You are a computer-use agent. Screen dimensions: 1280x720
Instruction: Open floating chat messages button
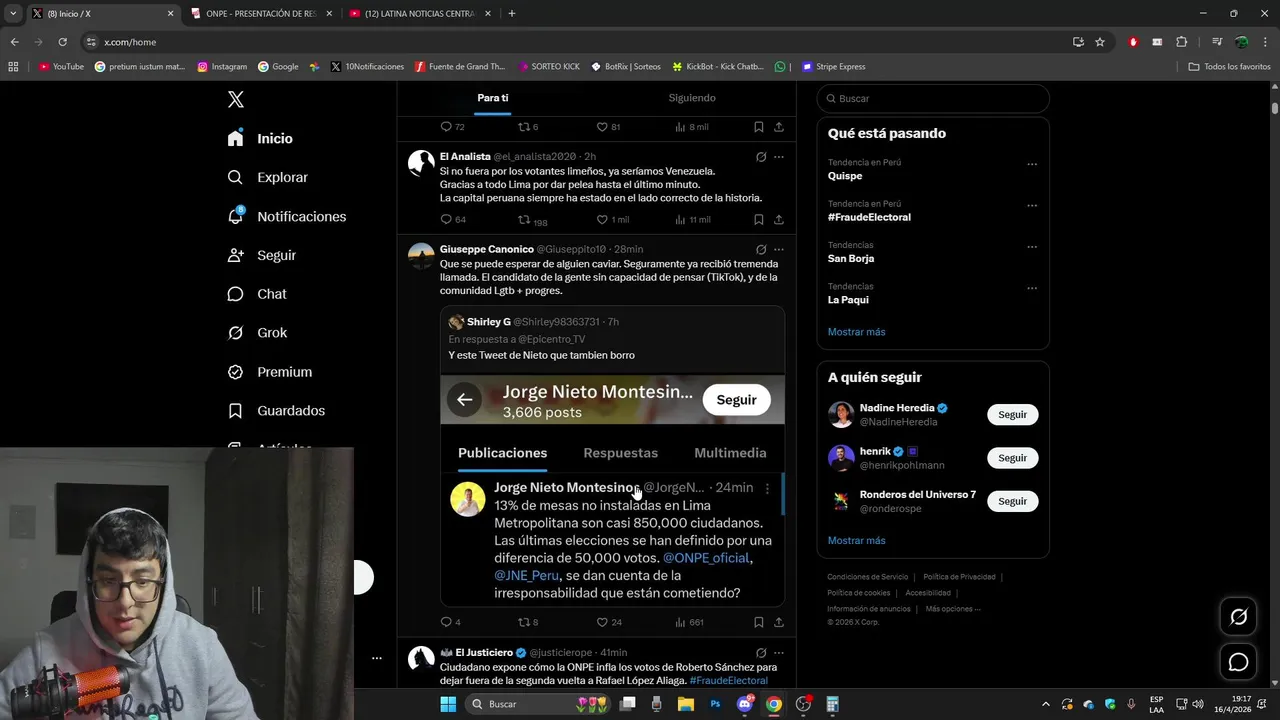[1238, 662]
